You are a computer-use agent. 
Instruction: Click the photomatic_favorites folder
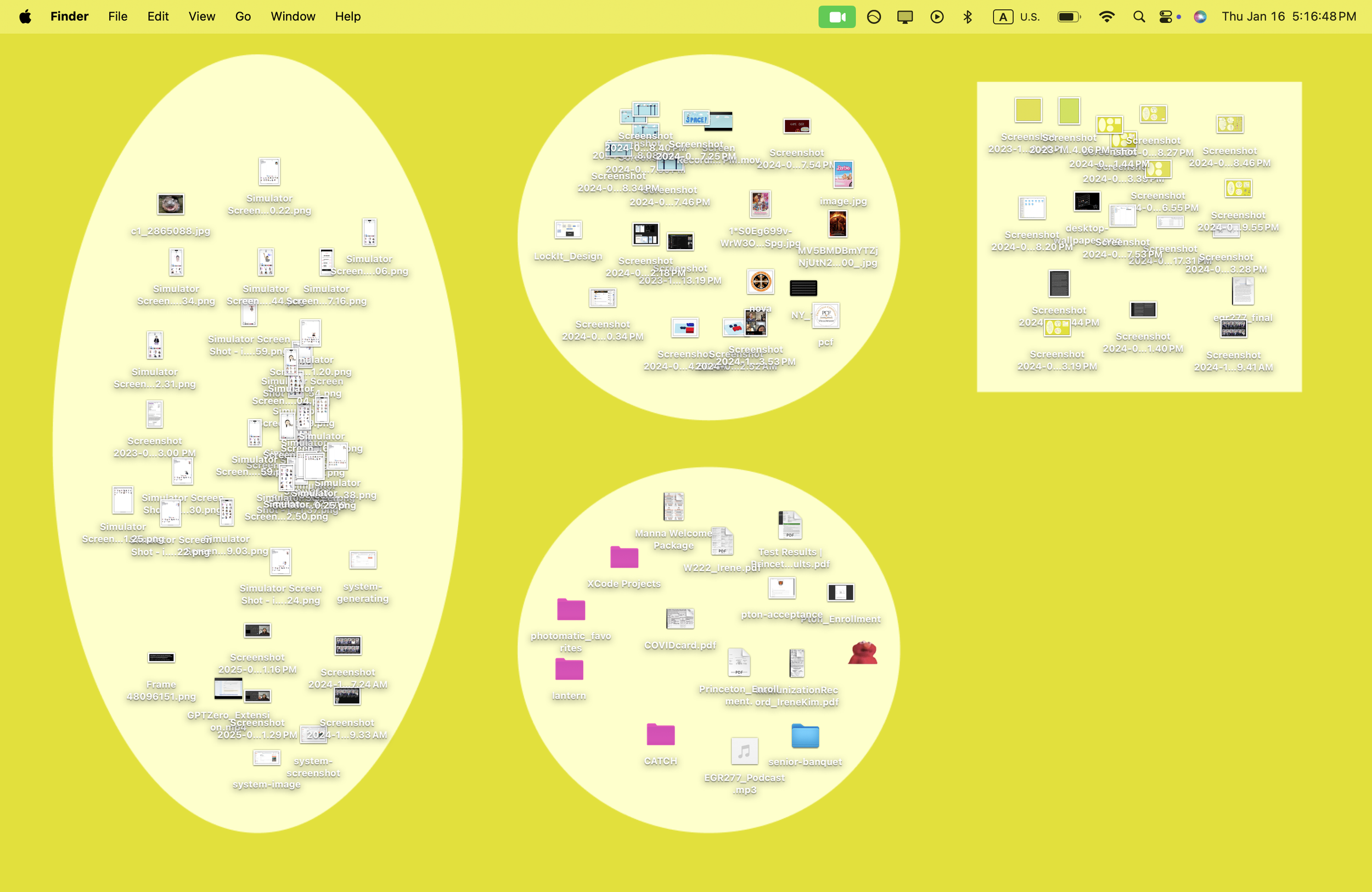[571, 609]
